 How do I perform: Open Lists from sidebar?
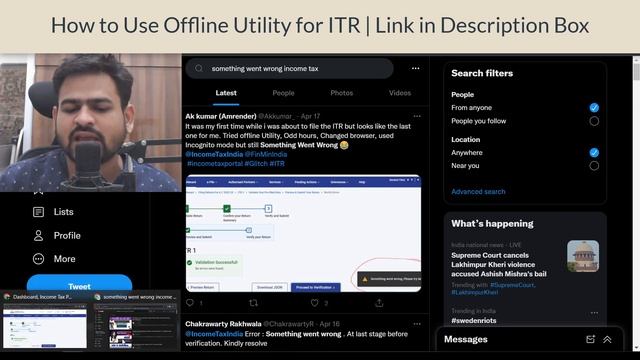pyautogui.click(x=53, y=212)
